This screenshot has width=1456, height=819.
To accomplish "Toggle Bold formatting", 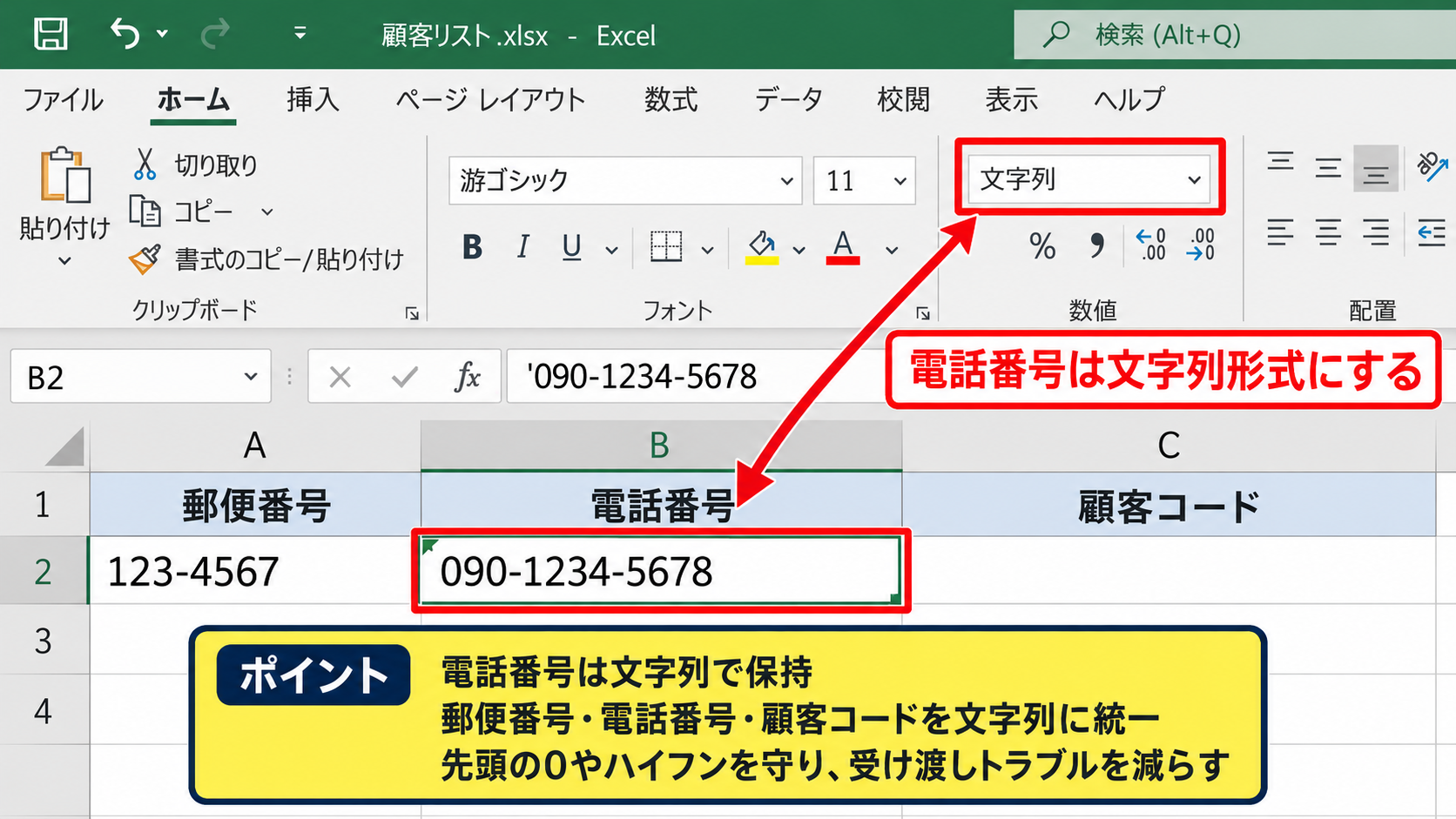I will 472,247.
